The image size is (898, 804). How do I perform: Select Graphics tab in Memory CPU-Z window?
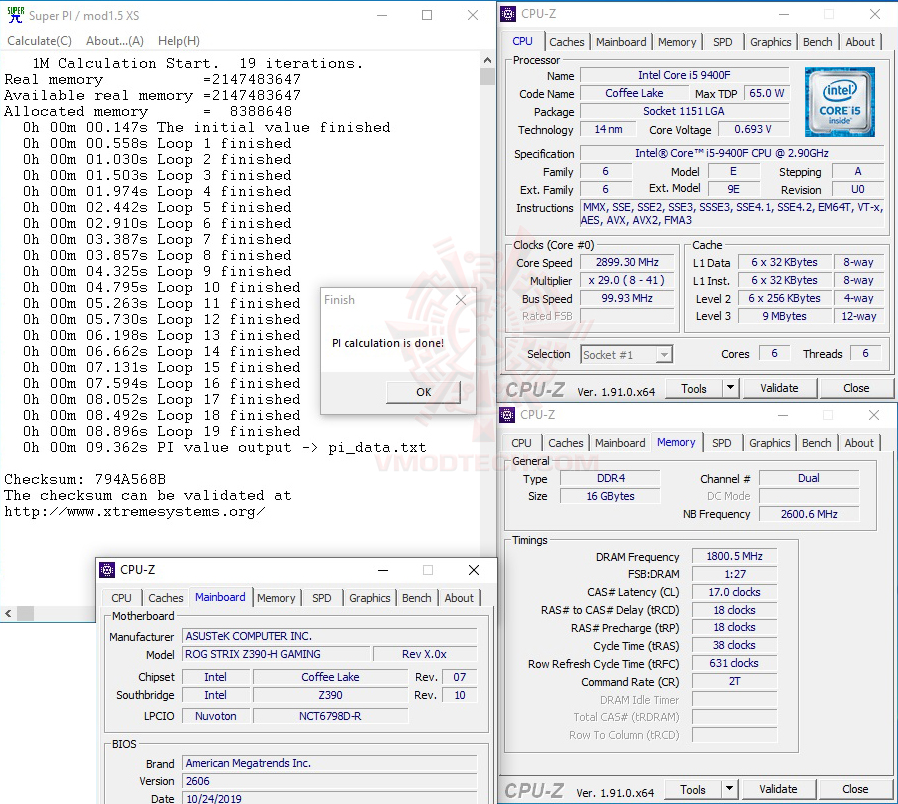click(x=769, y=443)
